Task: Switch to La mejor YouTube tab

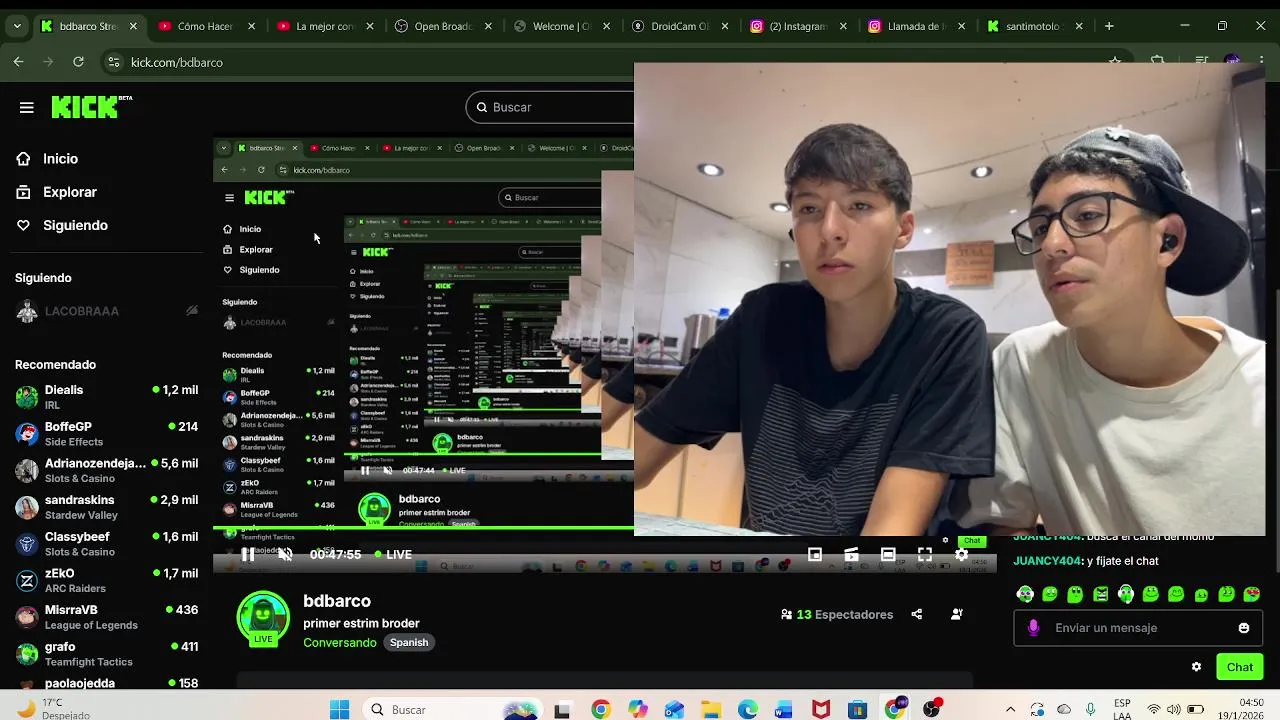Action: 324,26
